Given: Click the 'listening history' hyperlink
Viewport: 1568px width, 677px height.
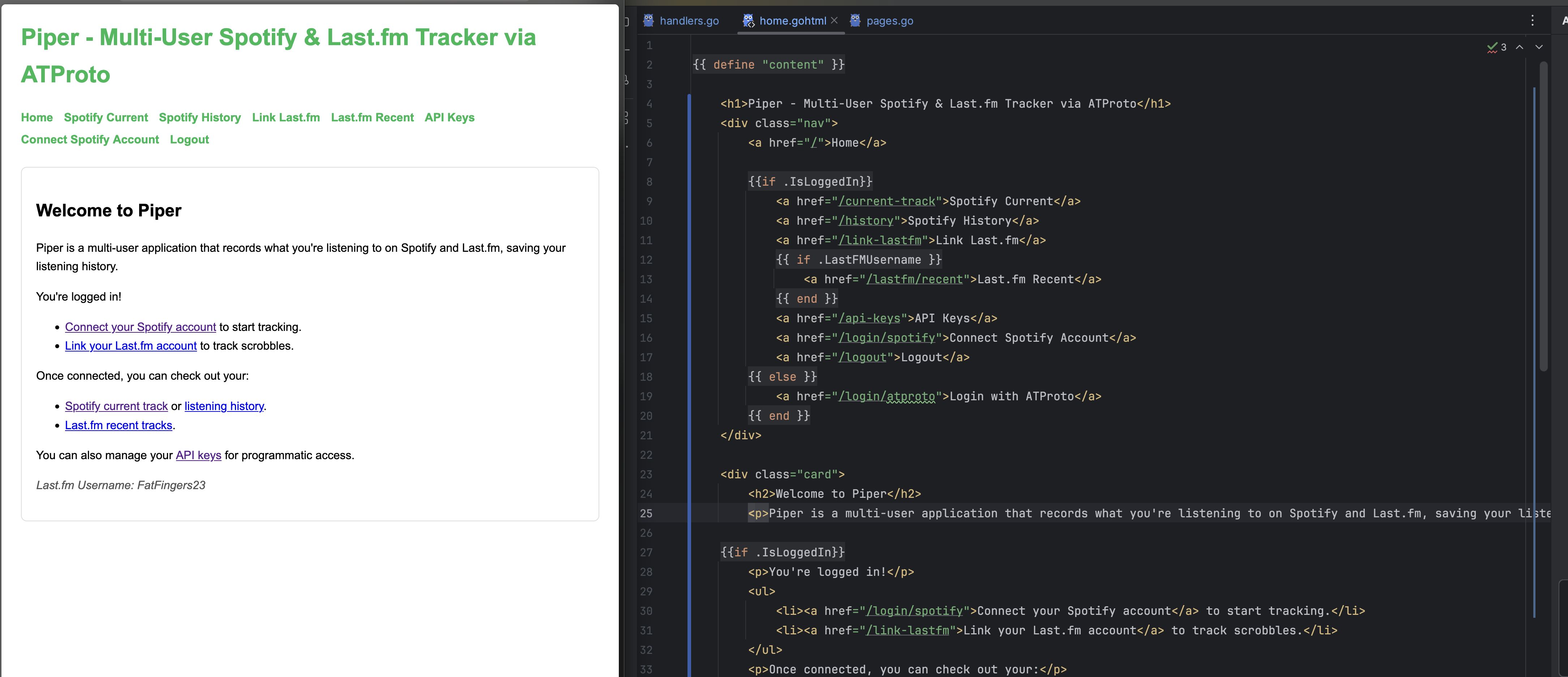Looking at the screenshot, I should [x=224, y=406].
